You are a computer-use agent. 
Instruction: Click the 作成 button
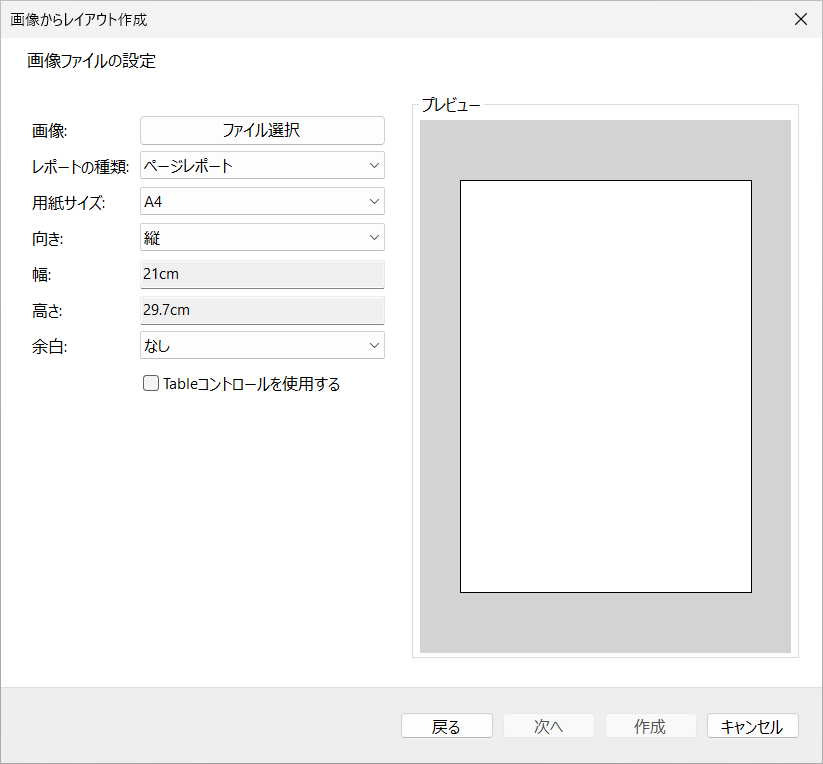point(650,726)
